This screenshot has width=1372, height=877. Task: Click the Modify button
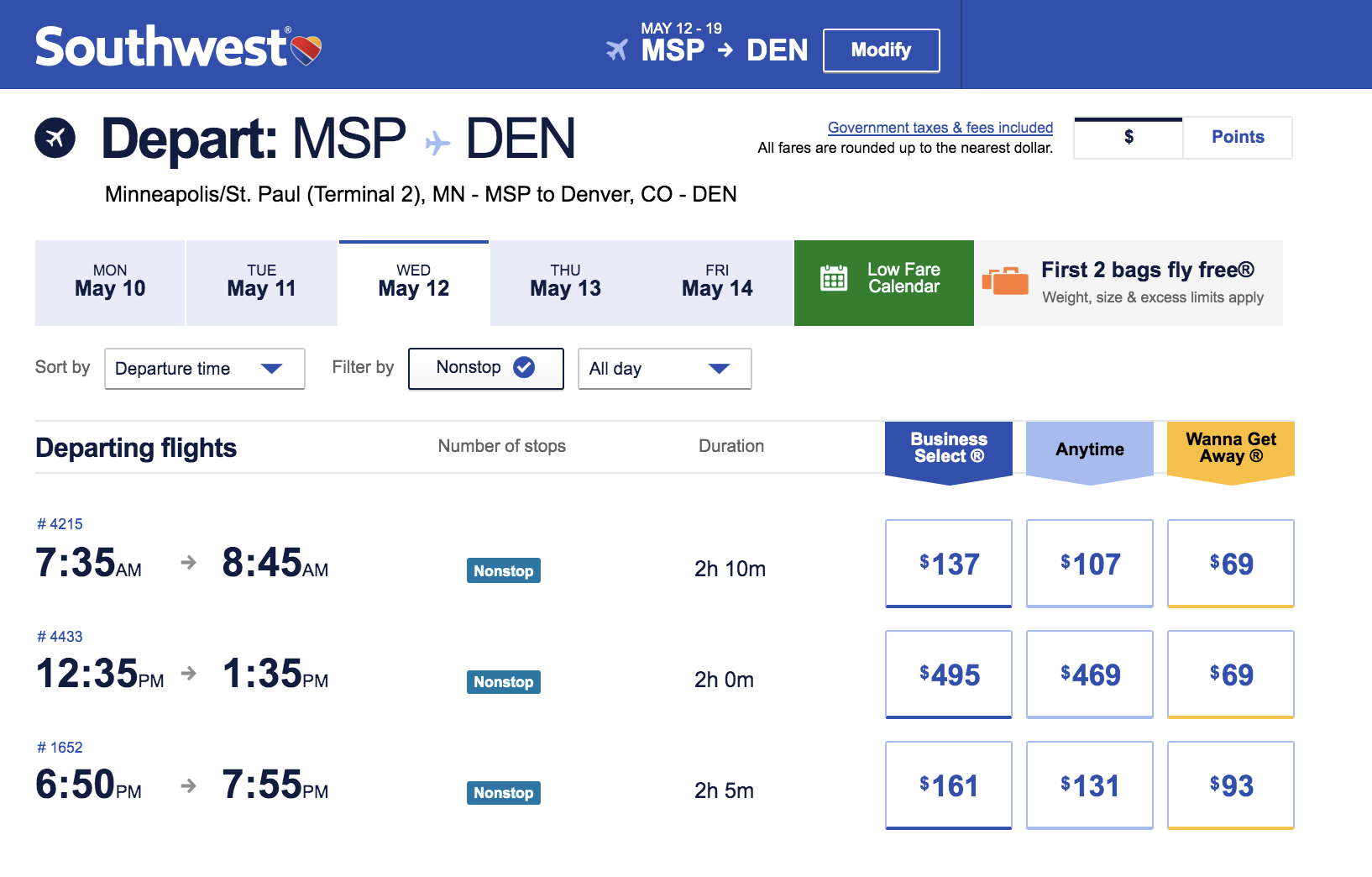tap(881, 50)
